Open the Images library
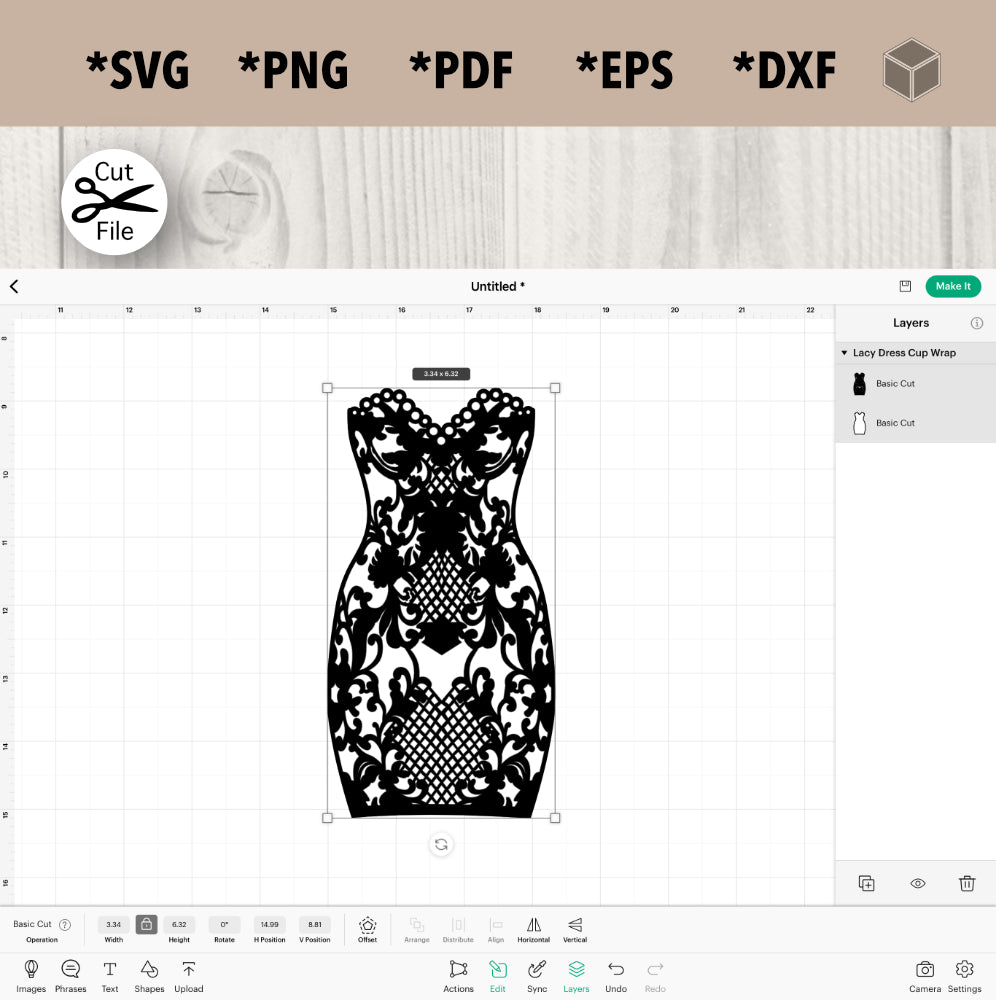Viewport: 996px width, 1000px height. click(31, 976)
